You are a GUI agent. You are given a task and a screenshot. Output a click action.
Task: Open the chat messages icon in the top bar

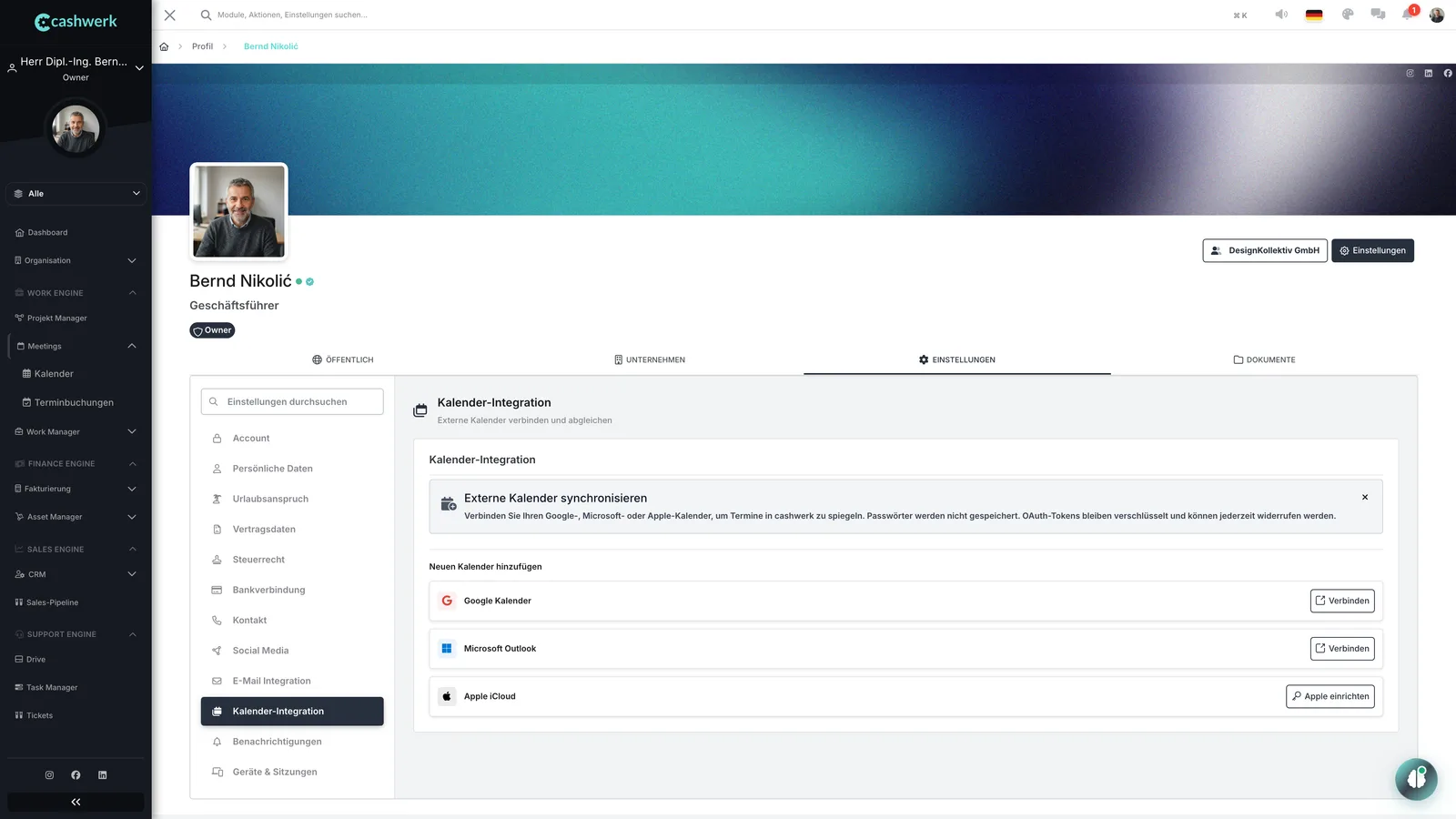point(1378,15)
